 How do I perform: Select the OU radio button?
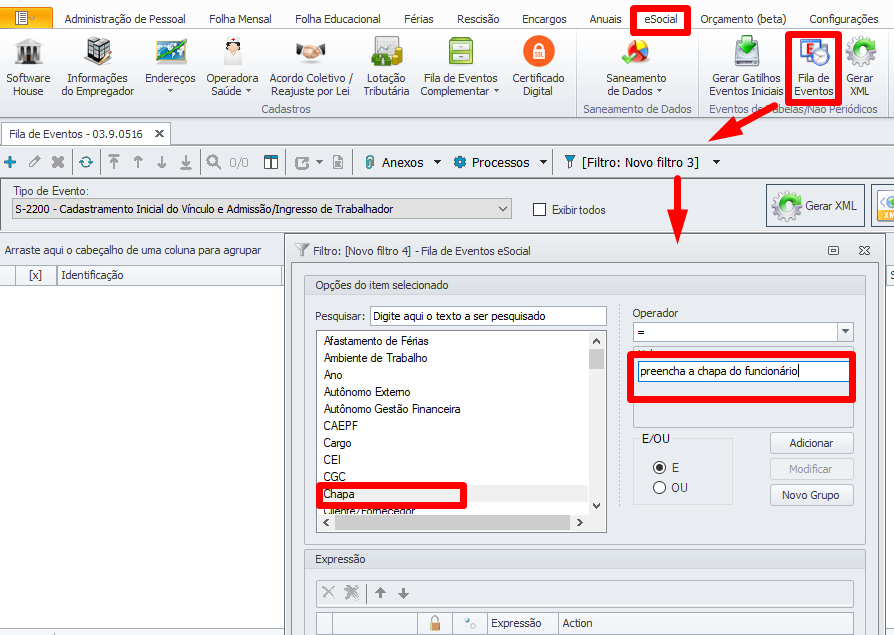pyautogui.click(x=659, y=488)
